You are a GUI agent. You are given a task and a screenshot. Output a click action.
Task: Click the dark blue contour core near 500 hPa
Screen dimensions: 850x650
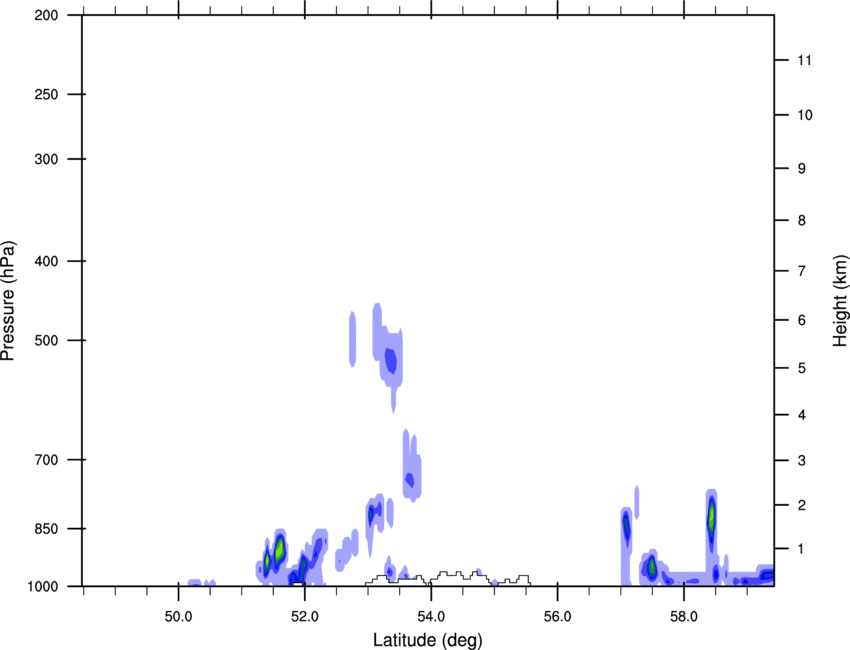[391, 361]
